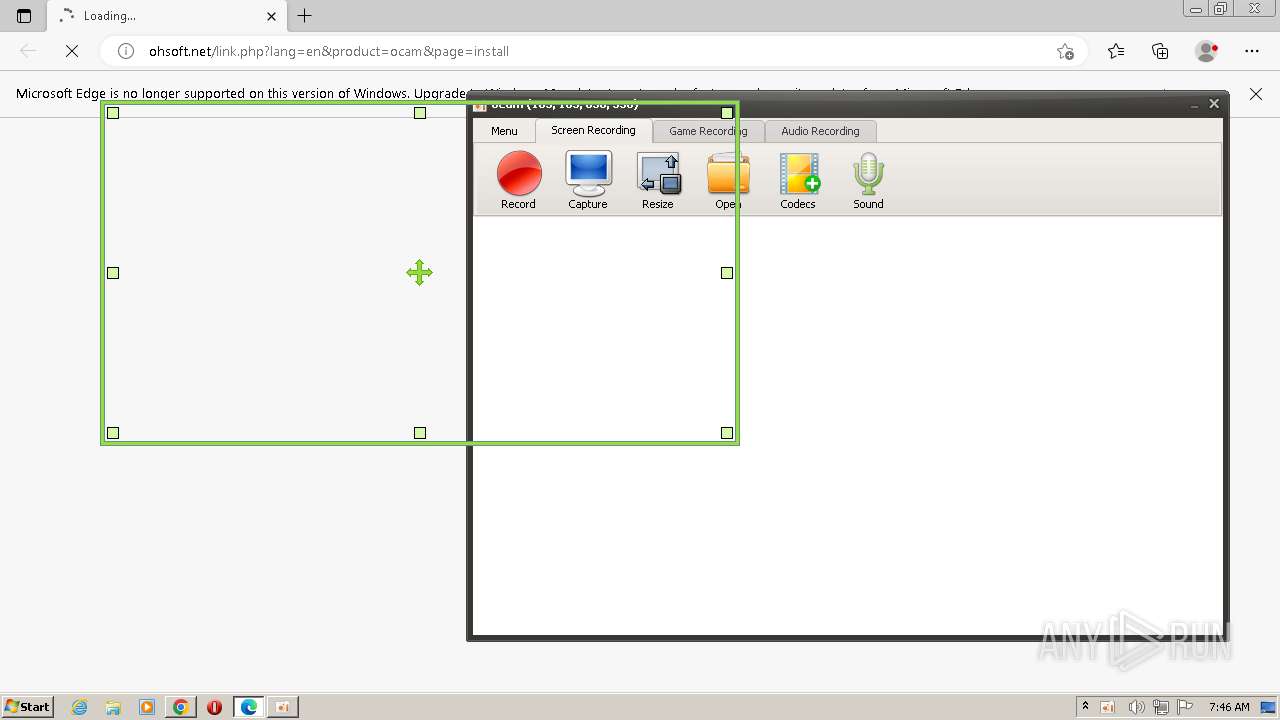Click the bottom-right handle of the capture frame
1280x720 pixels.
pyautogui.click(x=727, y=433)
